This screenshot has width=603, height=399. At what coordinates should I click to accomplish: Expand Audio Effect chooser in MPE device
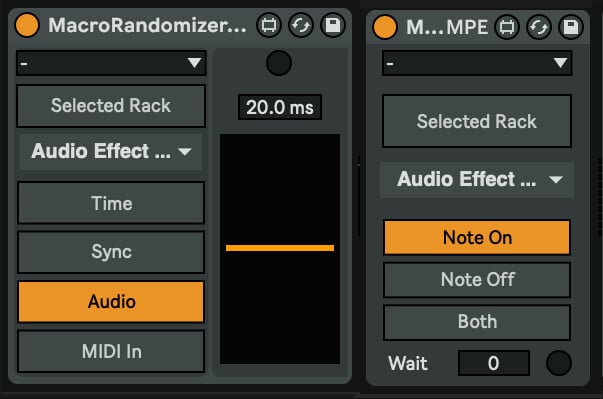coord(477,180)
